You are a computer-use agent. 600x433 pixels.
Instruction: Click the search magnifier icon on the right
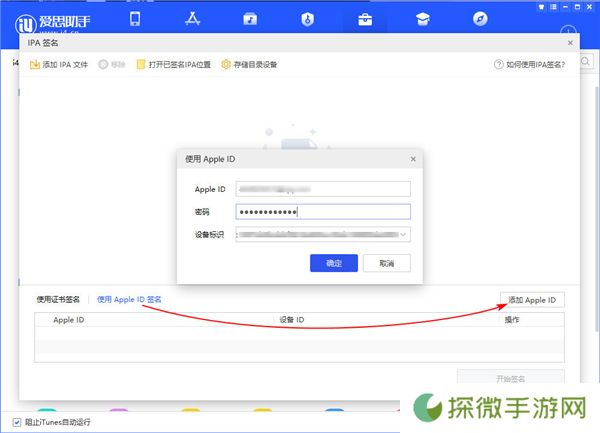[585, 62]
